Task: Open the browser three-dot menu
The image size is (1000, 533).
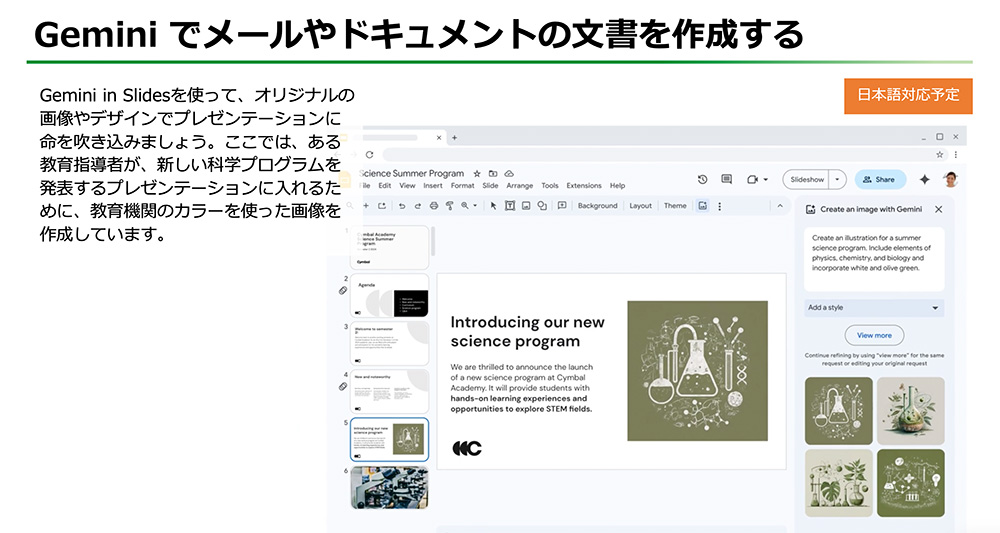Action: click(955, 154)
